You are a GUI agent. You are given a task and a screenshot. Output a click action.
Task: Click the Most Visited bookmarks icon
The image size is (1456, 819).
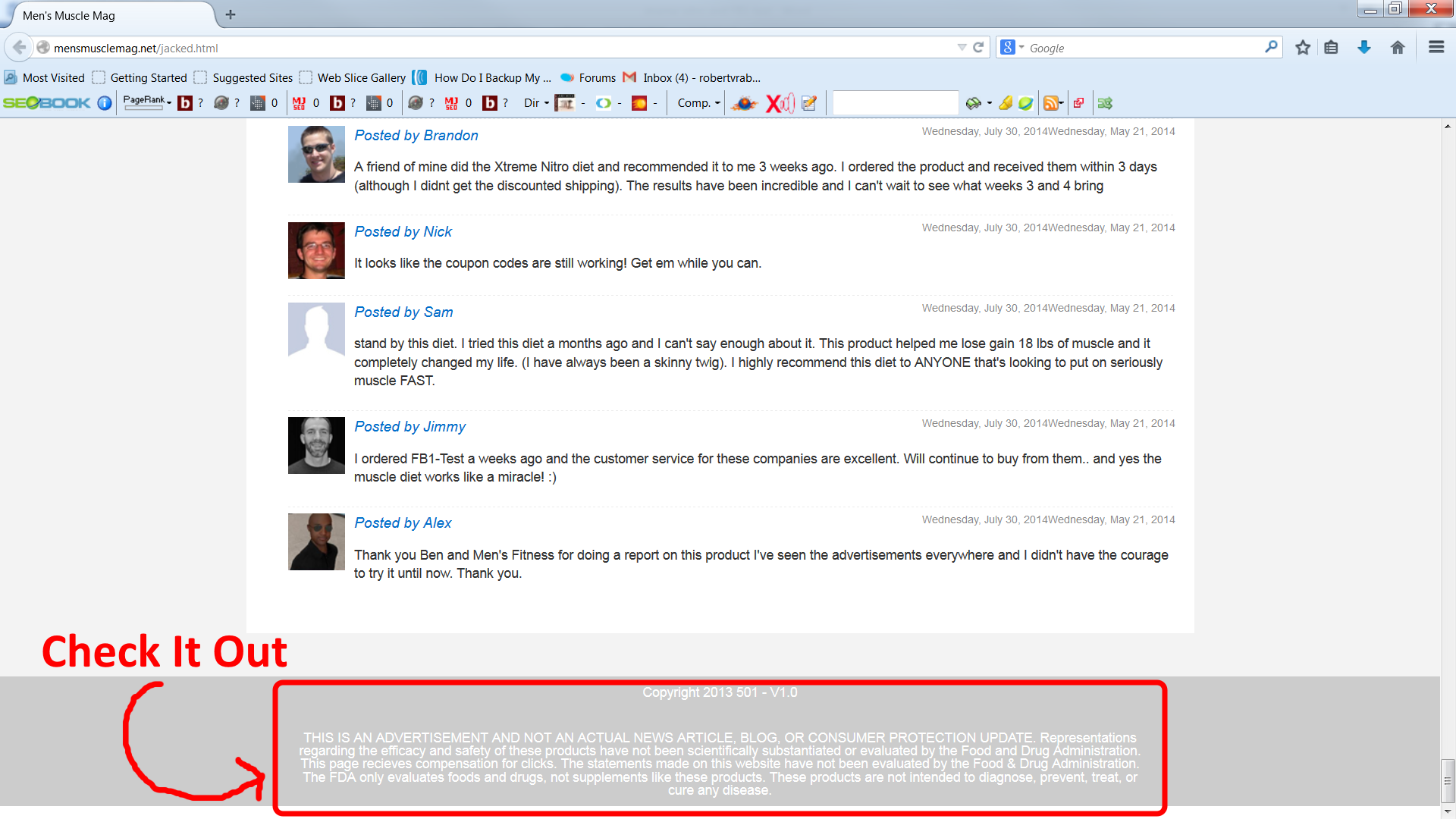pos(11,77)
